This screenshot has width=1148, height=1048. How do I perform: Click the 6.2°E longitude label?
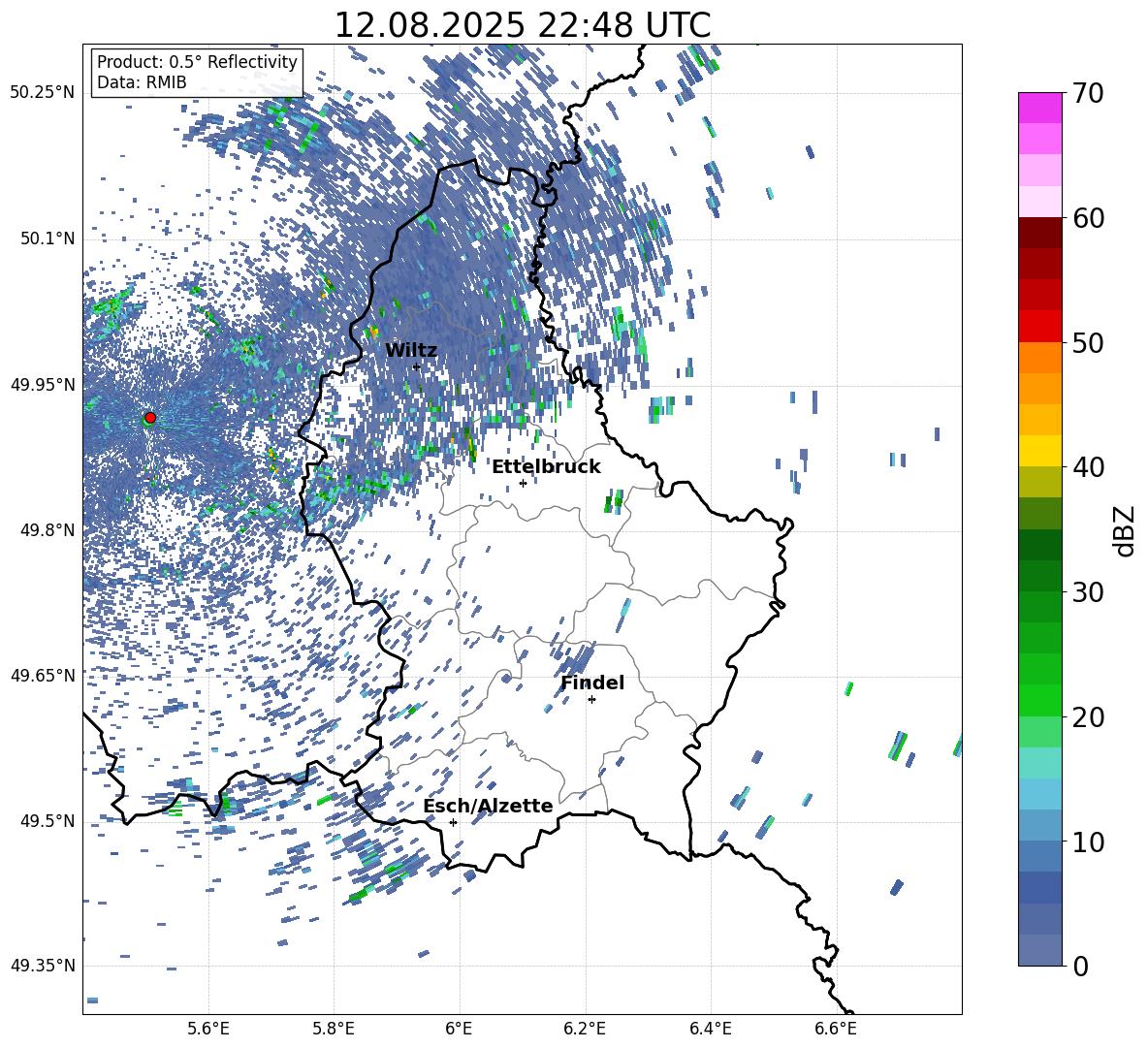point(585,1029)
